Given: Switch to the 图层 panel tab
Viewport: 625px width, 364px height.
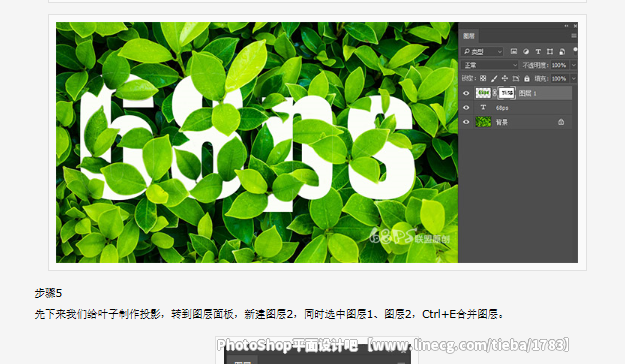Looking at the screenshot, I should (469, 36).
